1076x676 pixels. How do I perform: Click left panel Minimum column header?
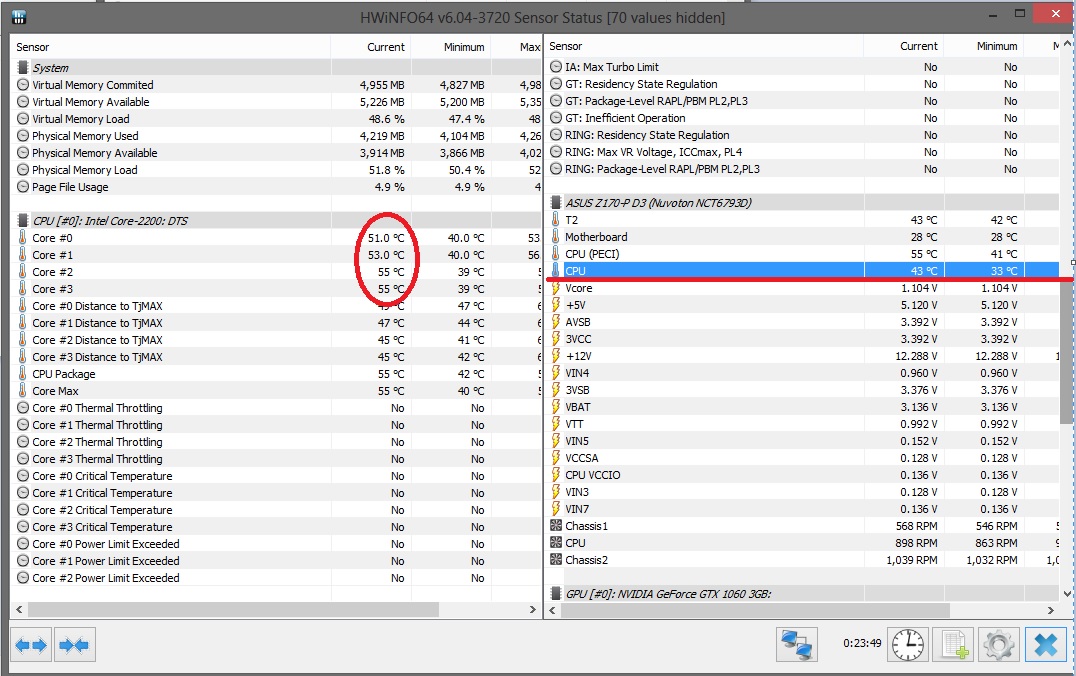click(x=451, y=47)
